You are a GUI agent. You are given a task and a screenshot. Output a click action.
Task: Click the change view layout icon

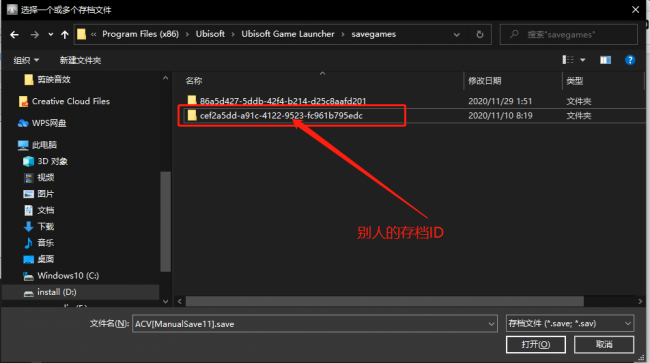(568, 60)
